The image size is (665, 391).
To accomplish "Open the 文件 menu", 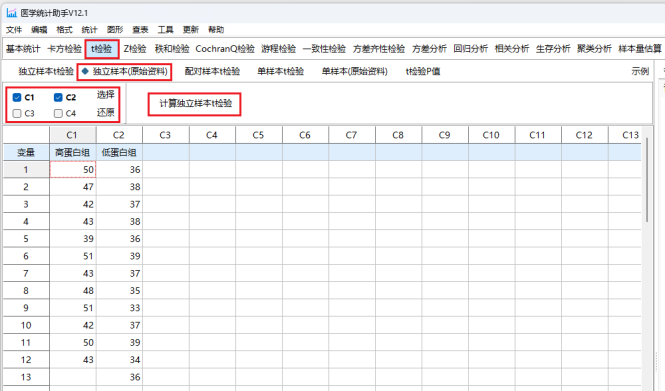I will pyautogui.click(x=14, y=30).
